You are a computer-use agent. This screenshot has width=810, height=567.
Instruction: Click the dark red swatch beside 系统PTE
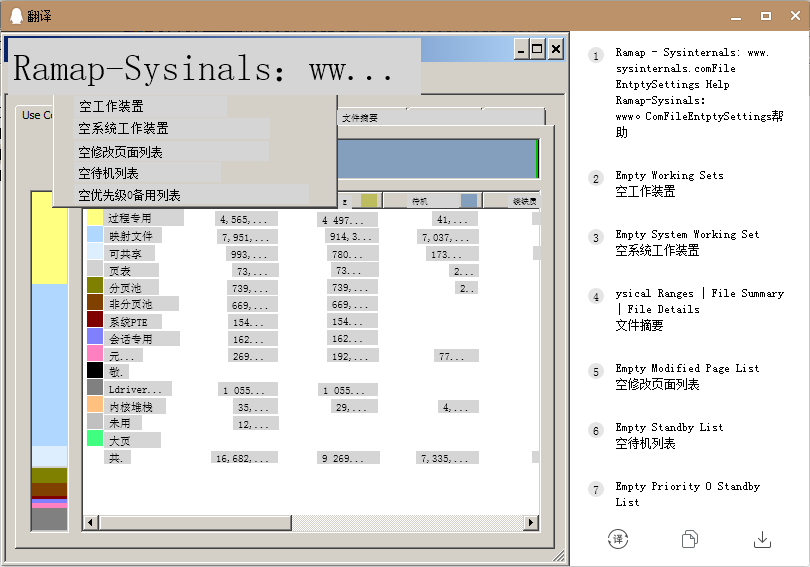point(95,320)
